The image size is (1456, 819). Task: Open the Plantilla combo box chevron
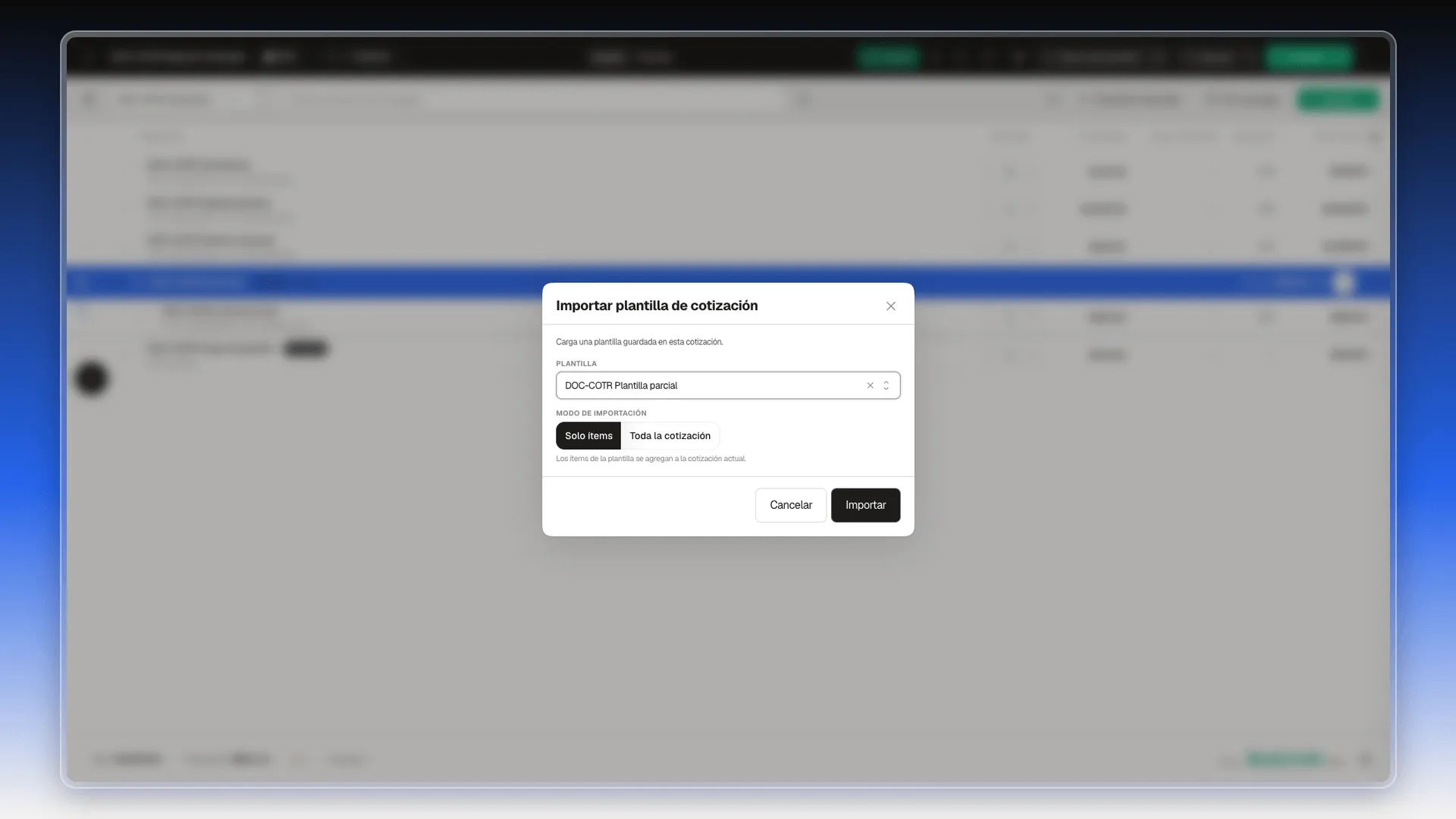click(x=886, y=385)
